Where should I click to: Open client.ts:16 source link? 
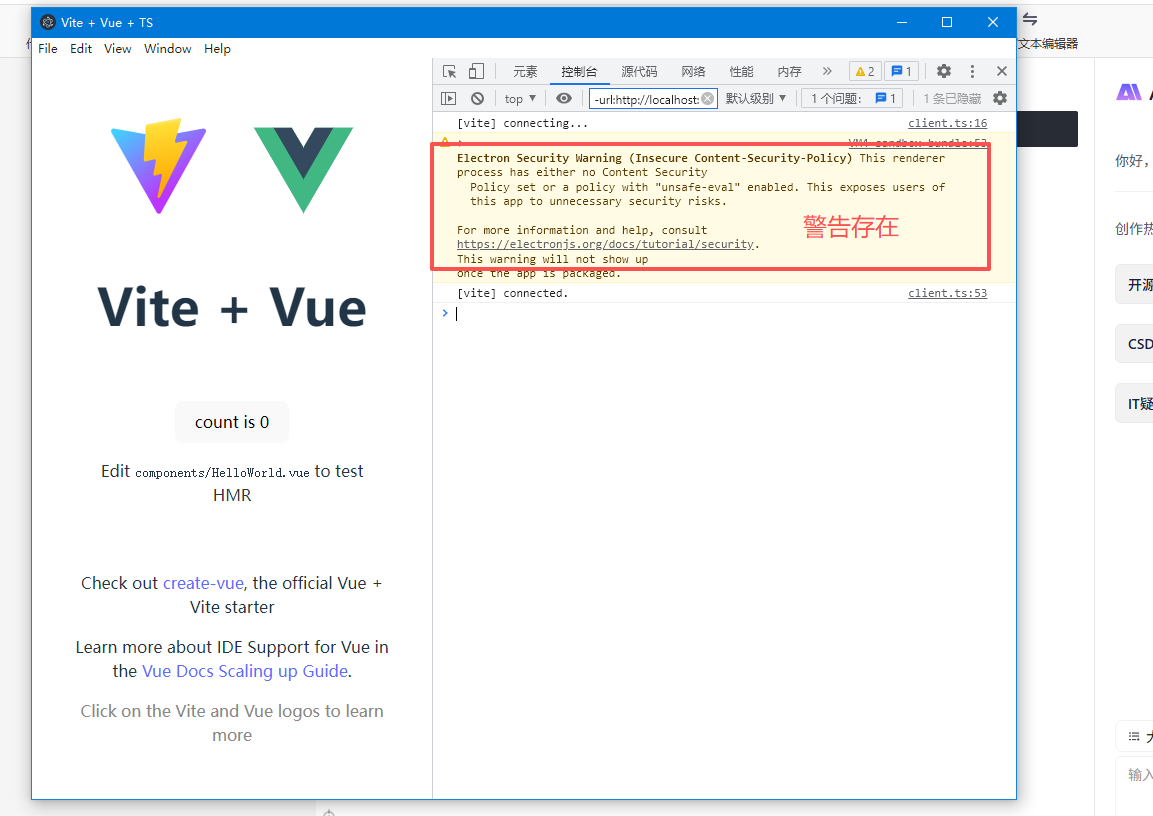pyautogui.click(x=947, y=124)
